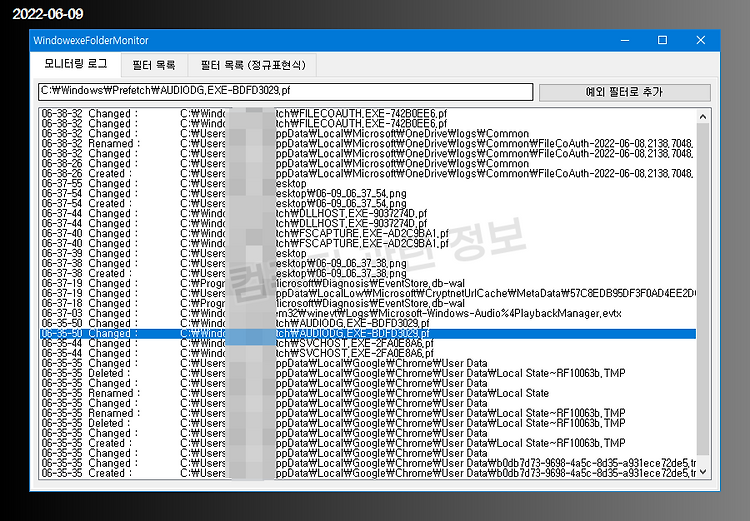
Task: Open the 필터 목록 tab
Action: click(154, 65)
